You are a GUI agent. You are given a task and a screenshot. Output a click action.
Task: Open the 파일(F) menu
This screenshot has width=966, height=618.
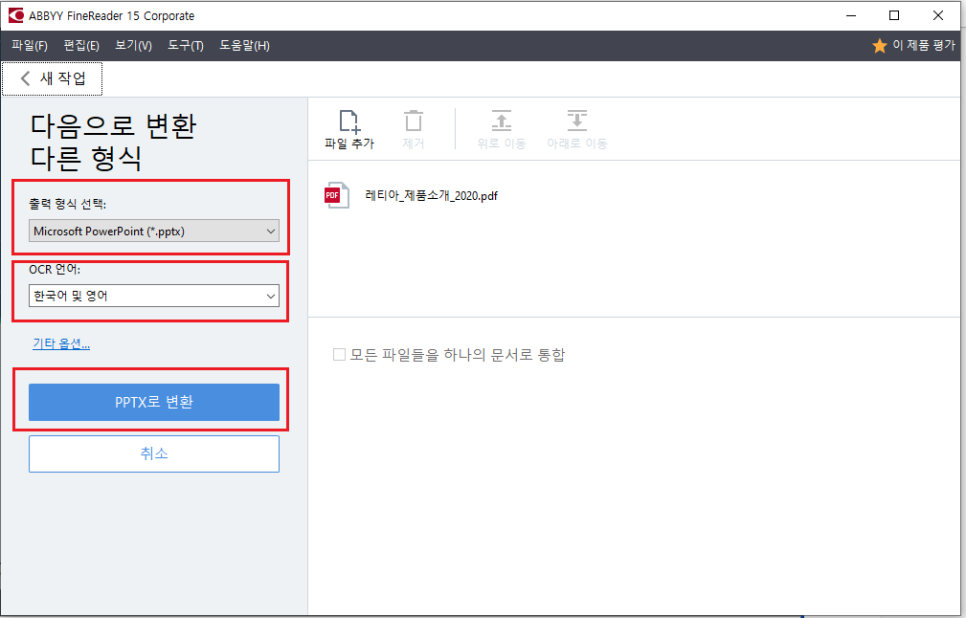30,46
